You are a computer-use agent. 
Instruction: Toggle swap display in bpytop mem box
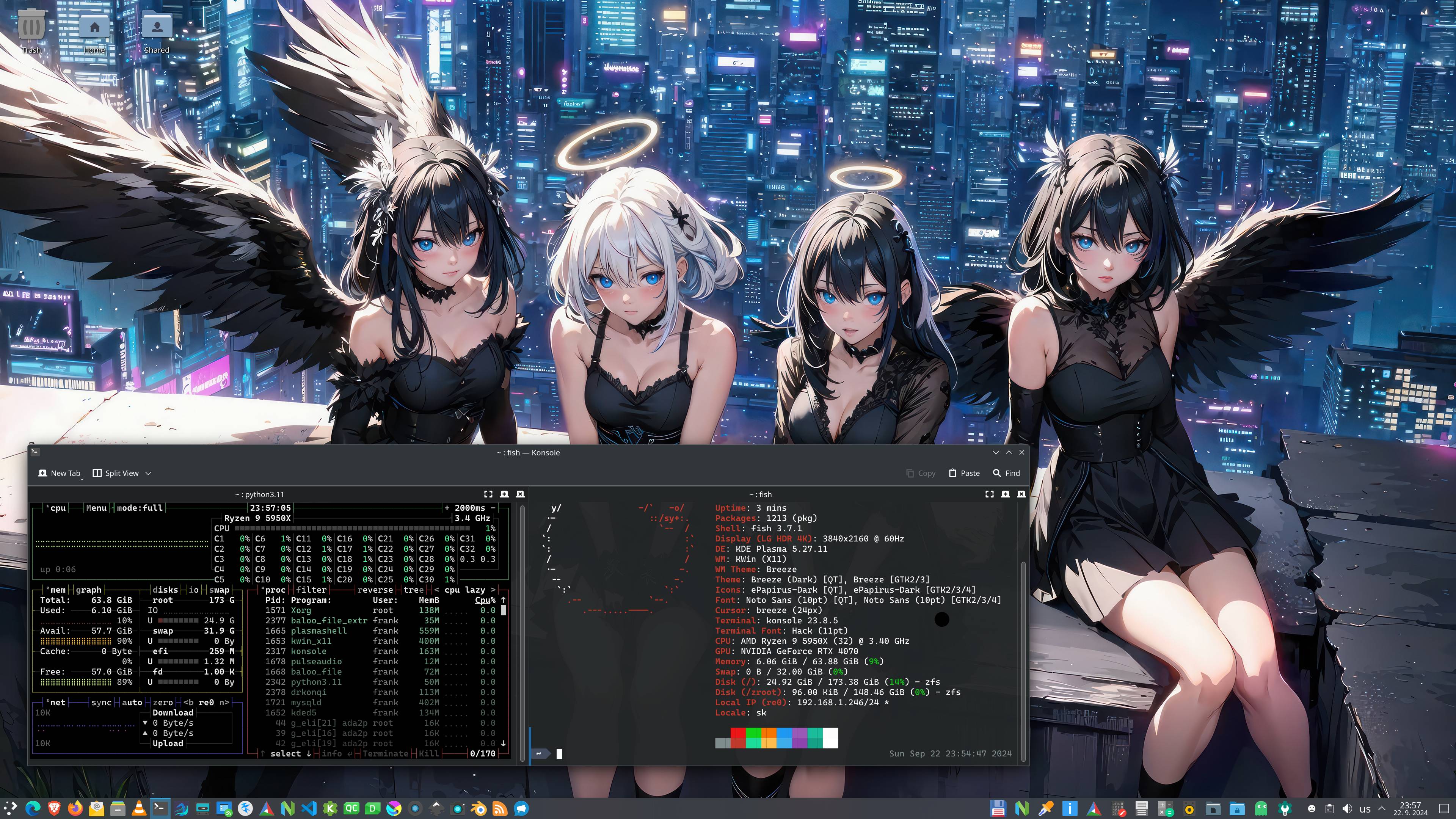click(x=219, y=590)
